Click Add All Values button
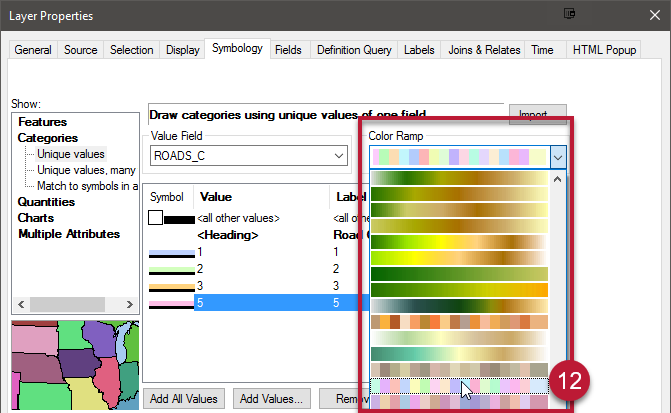 184,399
